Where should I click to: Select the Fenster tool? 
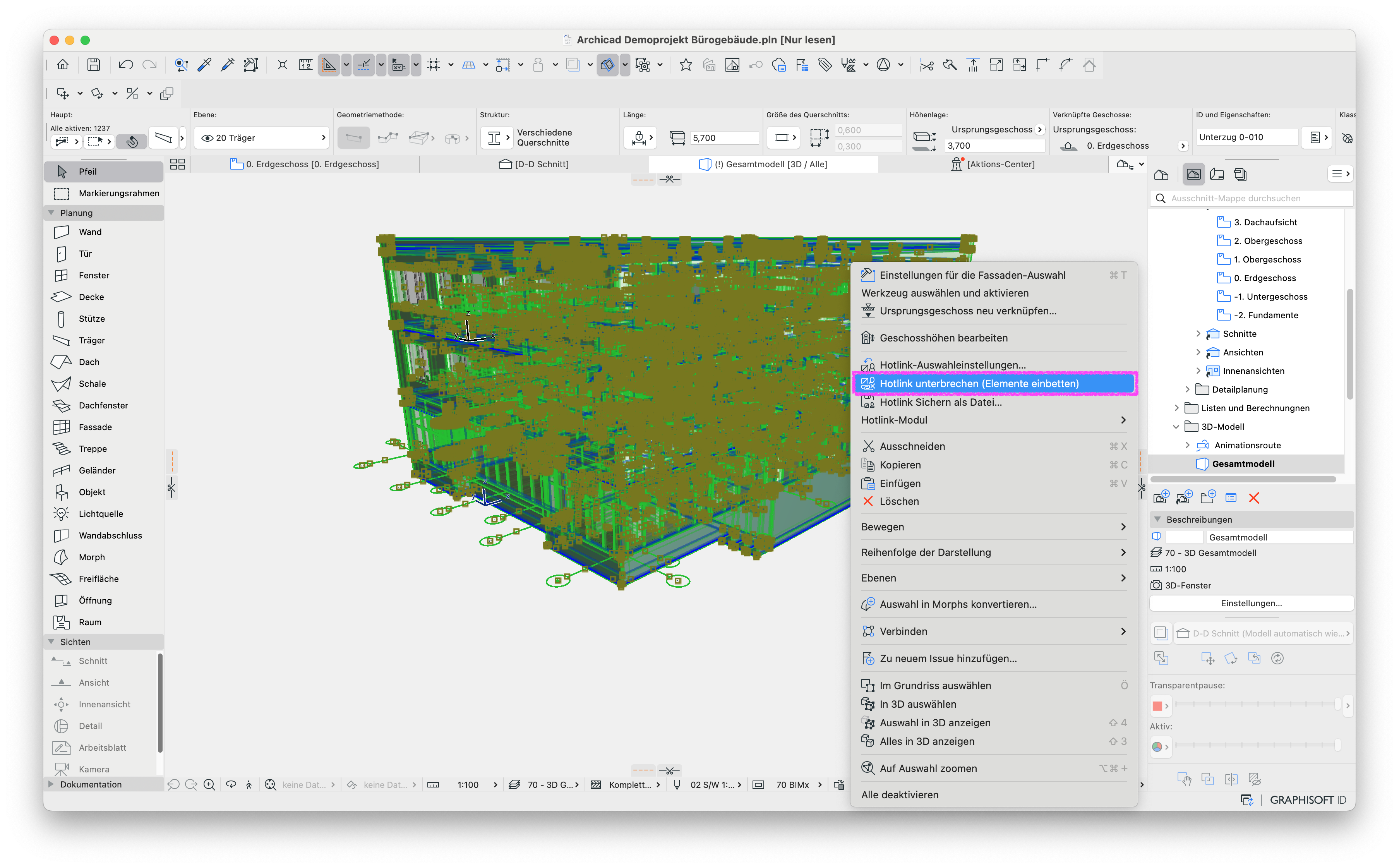pyautogui.click(x=104, y=275)
